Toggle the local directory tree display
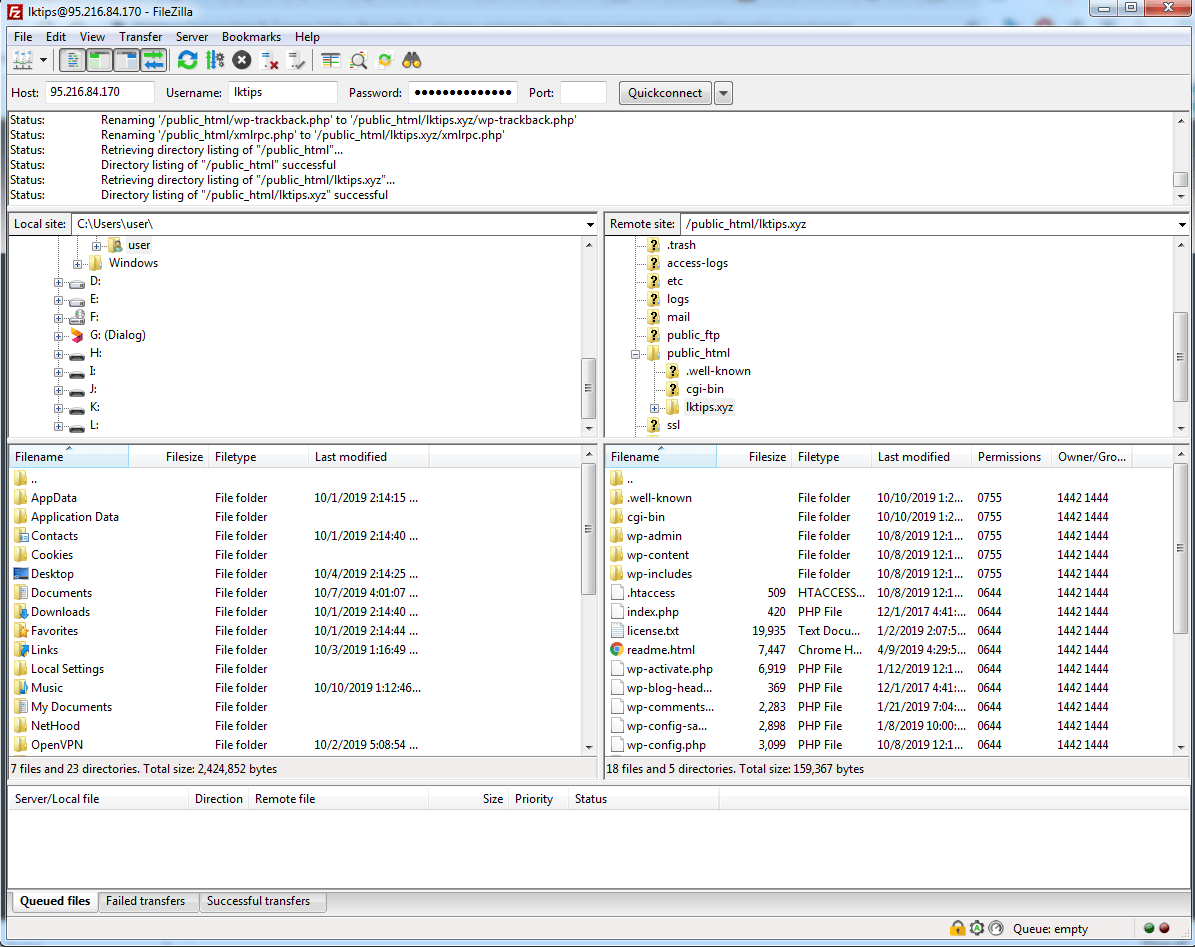 [x=99, y=60]
